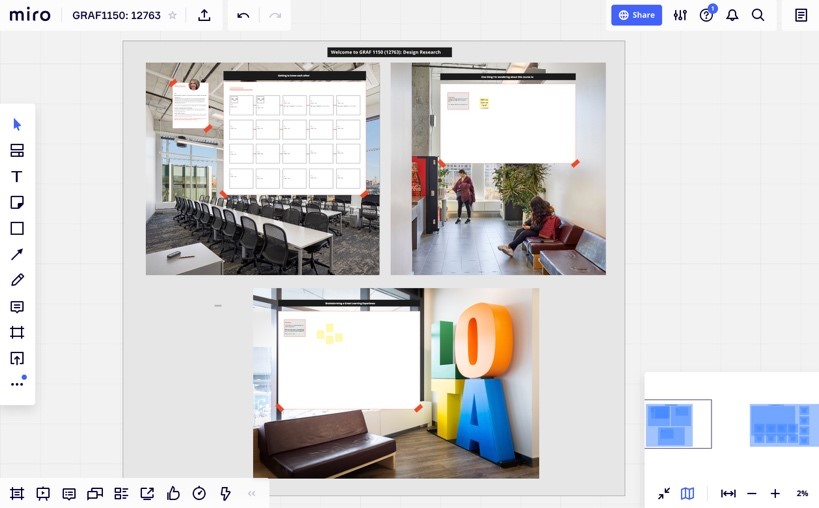
Task: Select the Text tool
Action: coord(17,177)
